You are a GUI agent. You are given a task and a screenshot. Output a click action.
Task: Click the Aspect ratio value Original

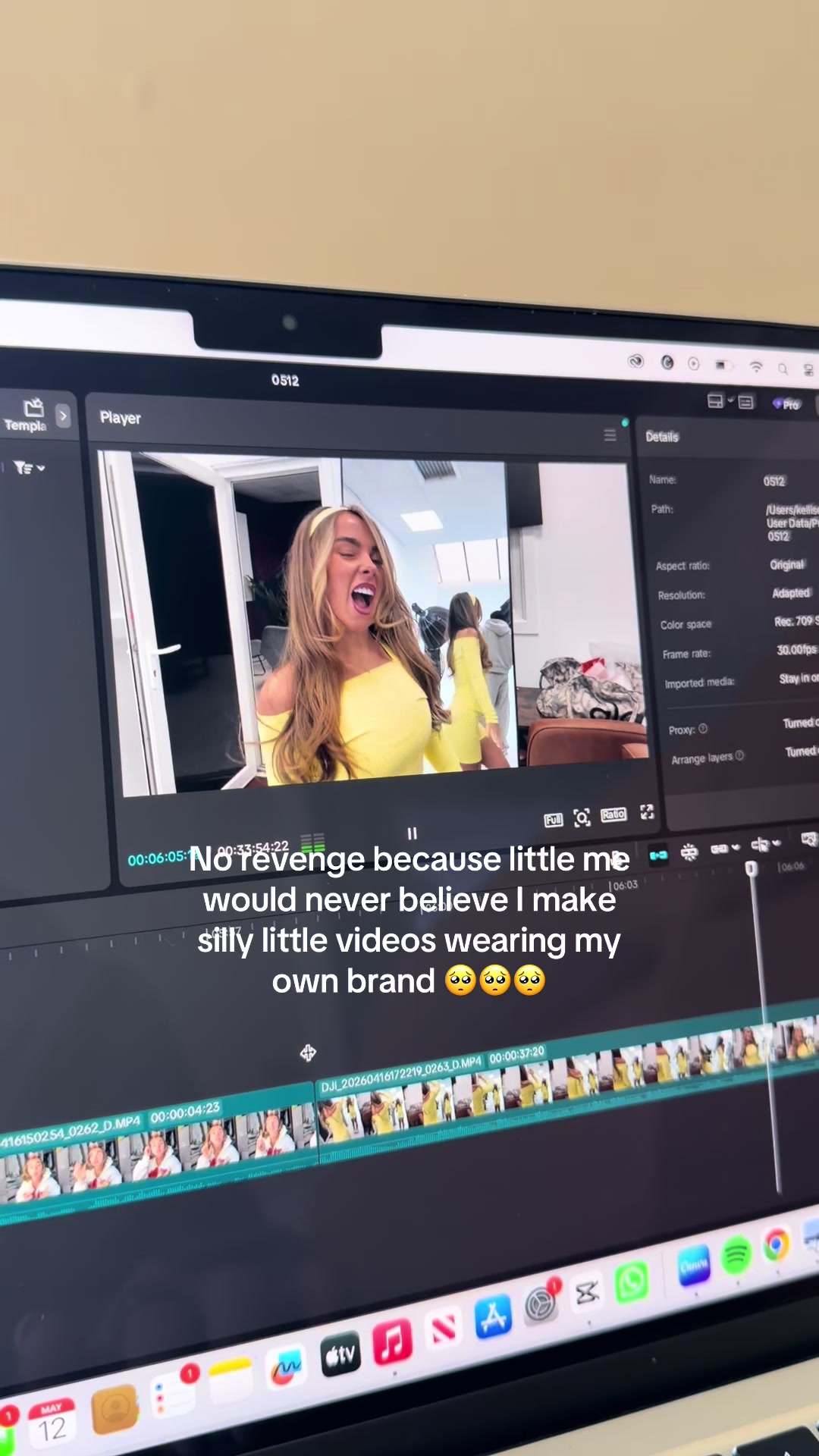pos(787,564)
